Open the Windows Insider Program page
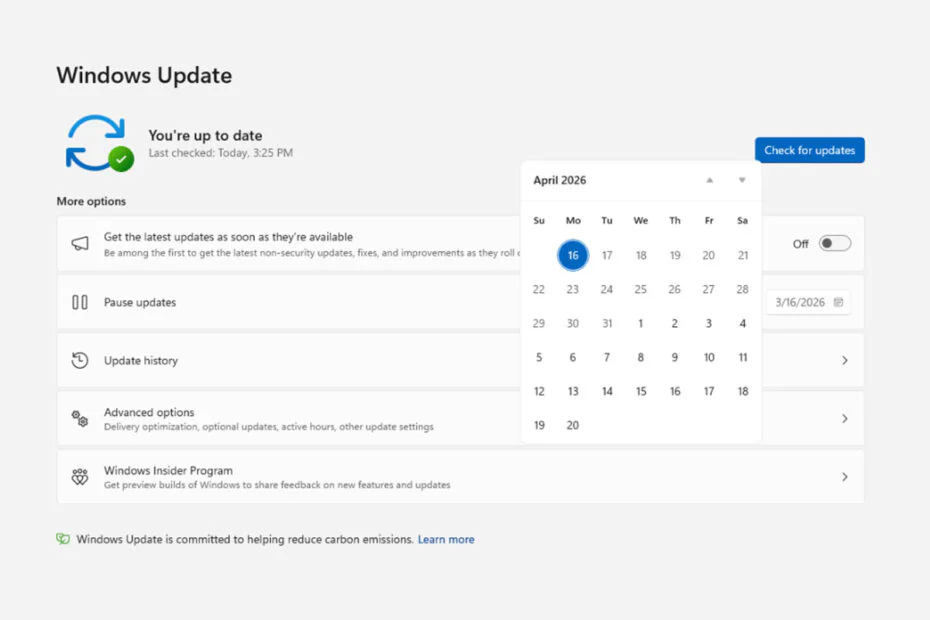Image resolution: width=930 pixels, height=620 pixels. click(x=843, y=477)
